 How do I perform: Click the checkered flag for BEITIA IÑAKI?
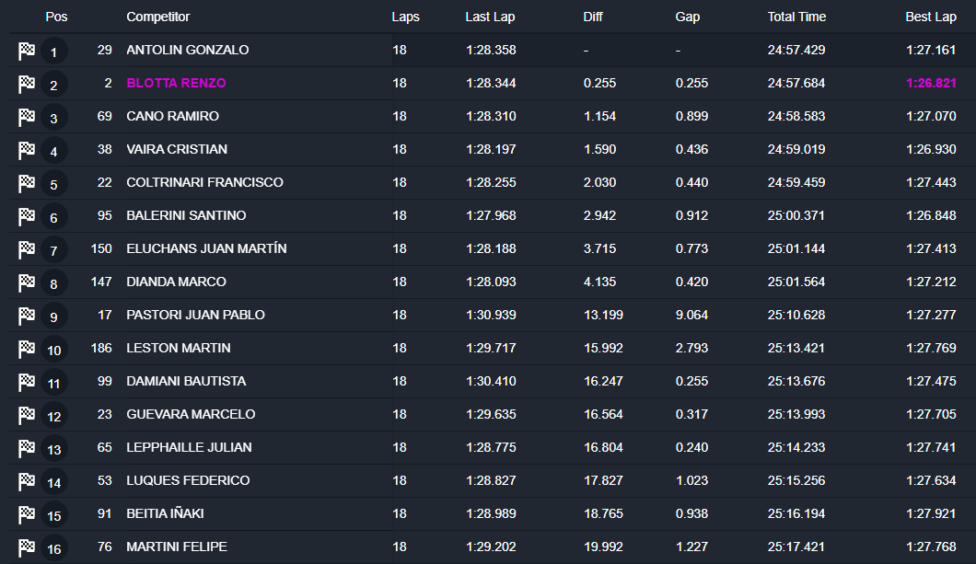coord(27,514)
